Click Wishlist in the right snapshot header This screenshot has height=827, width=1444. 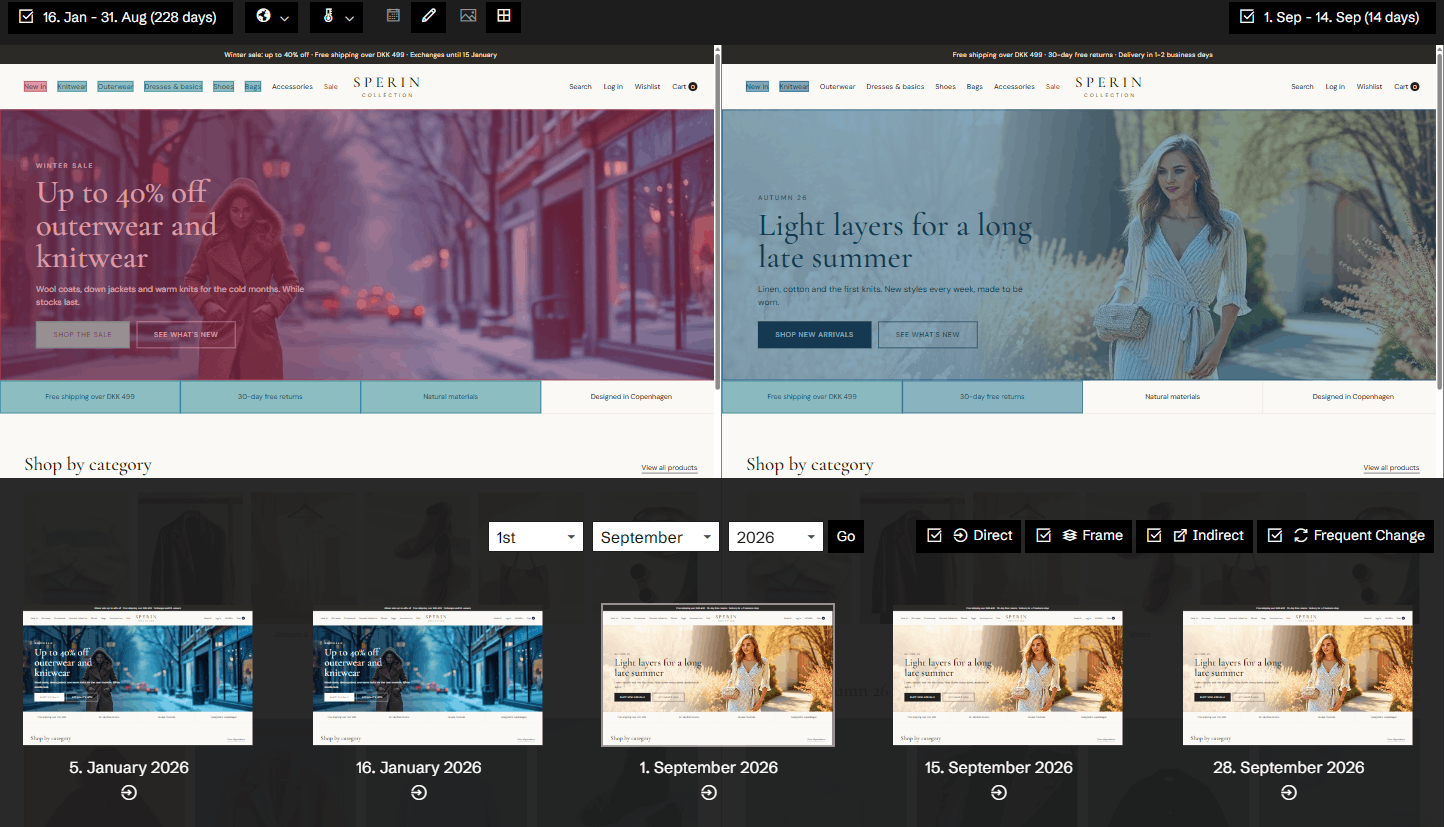[1370, 87]
